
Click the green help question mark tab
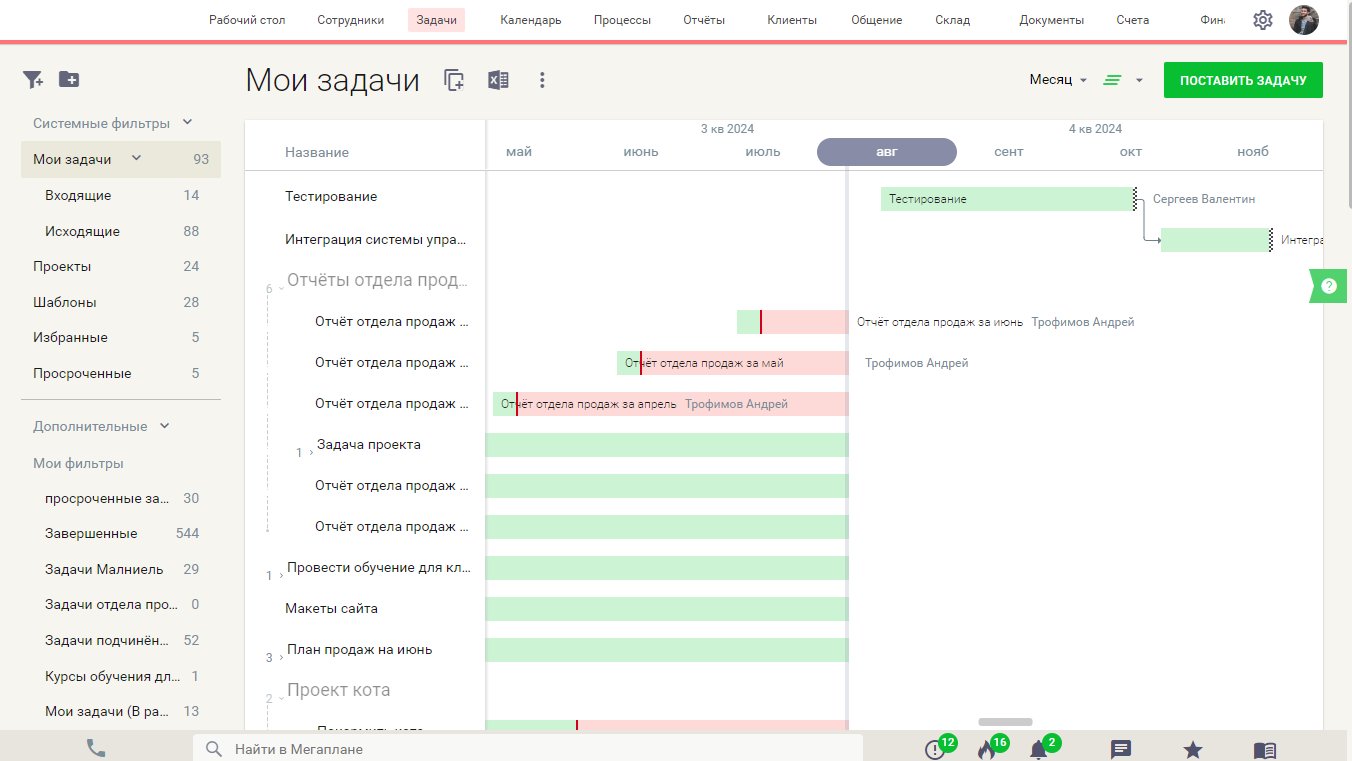click(1329, 286)
